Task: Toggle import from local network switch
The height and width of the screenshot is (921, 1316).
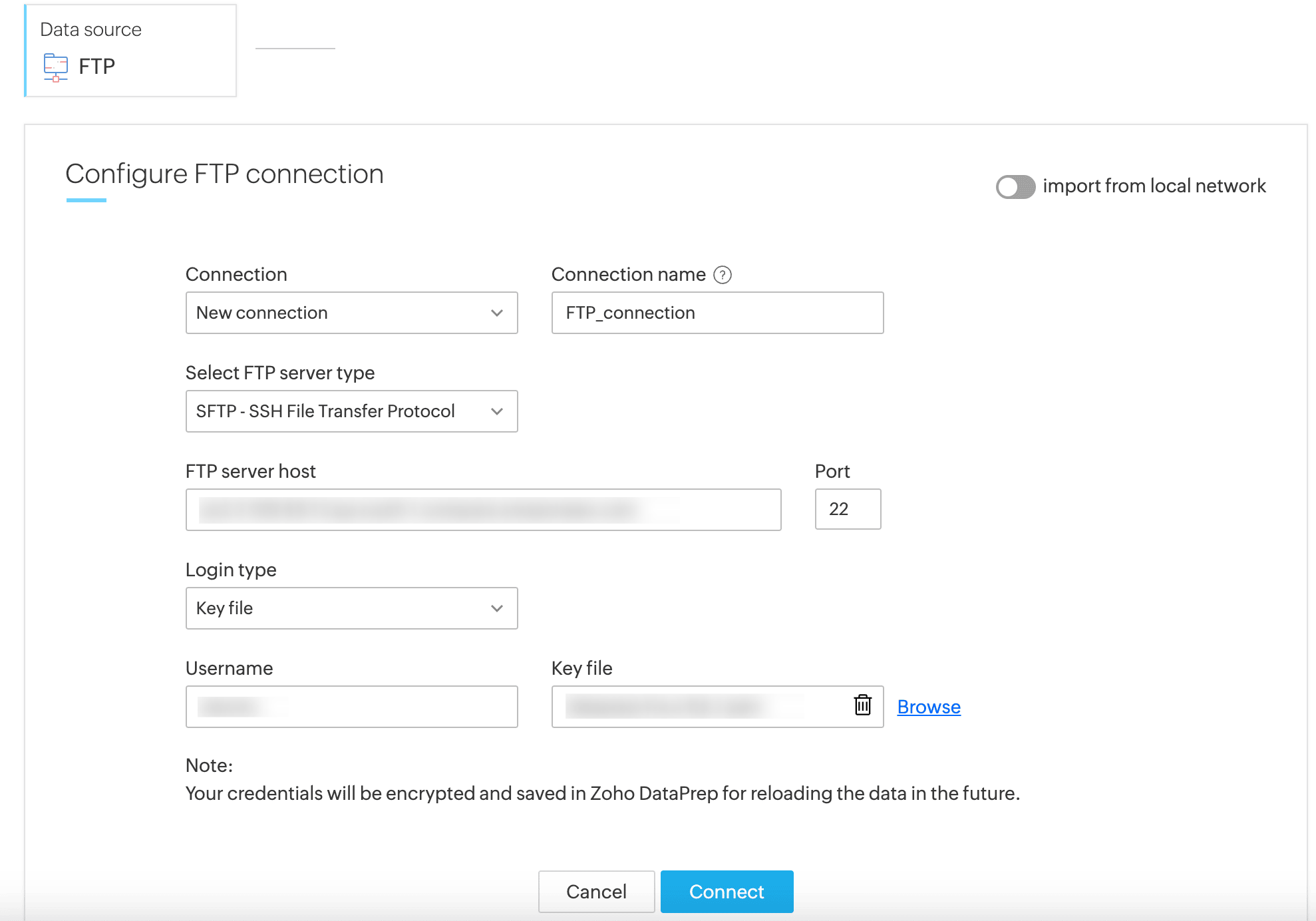Action: pyautogui.click(x=1015, y=186)
